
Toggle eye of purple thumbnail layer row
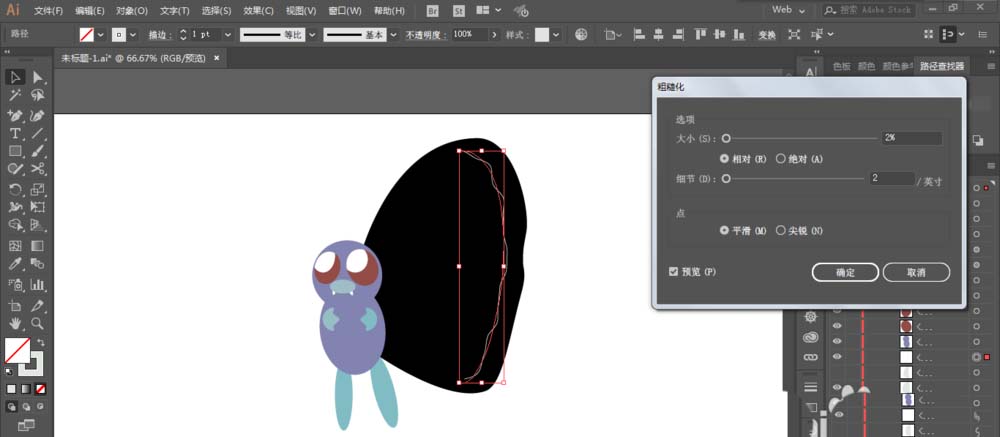click(837, 341)
